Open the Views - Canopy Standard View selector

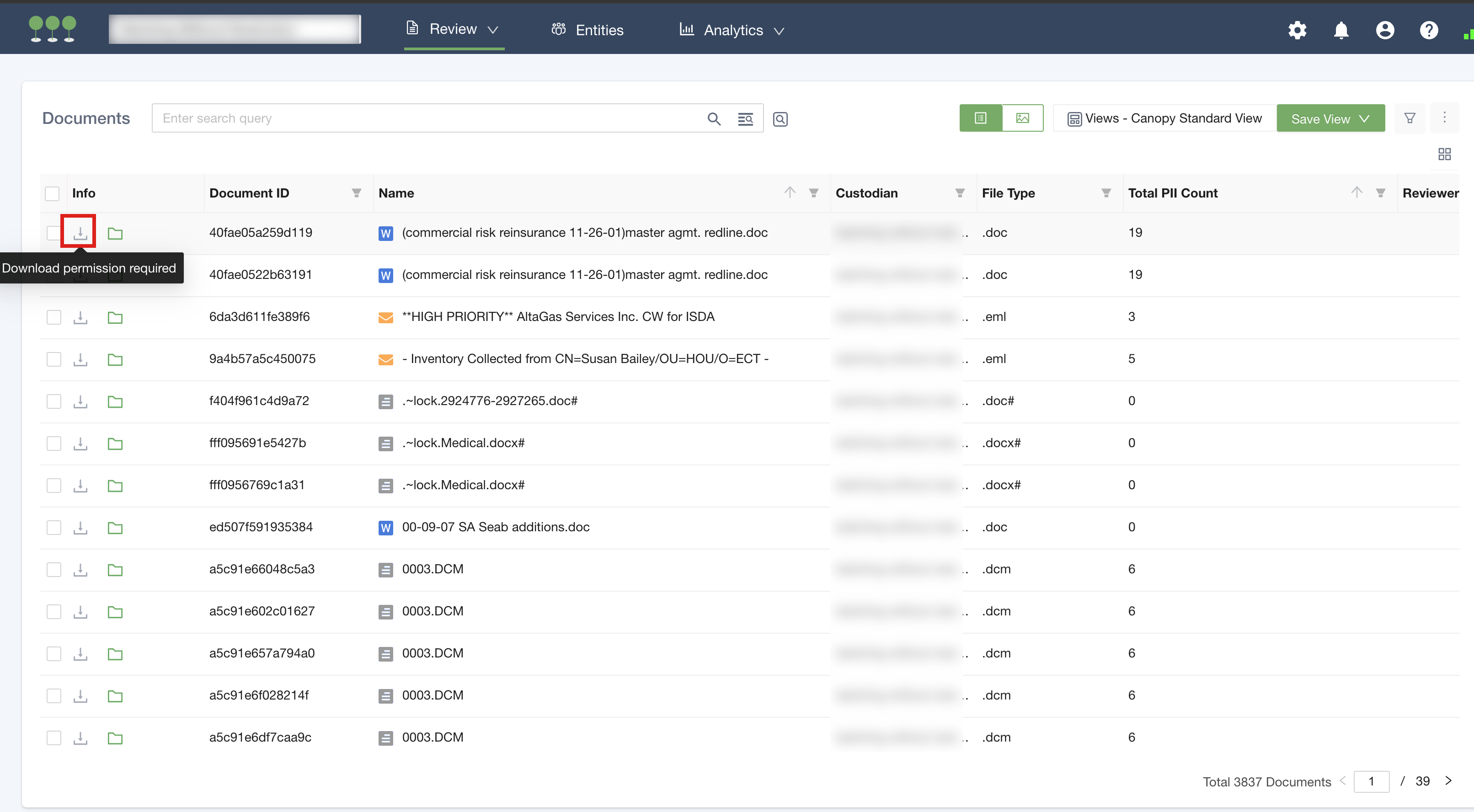[1164, 118]
